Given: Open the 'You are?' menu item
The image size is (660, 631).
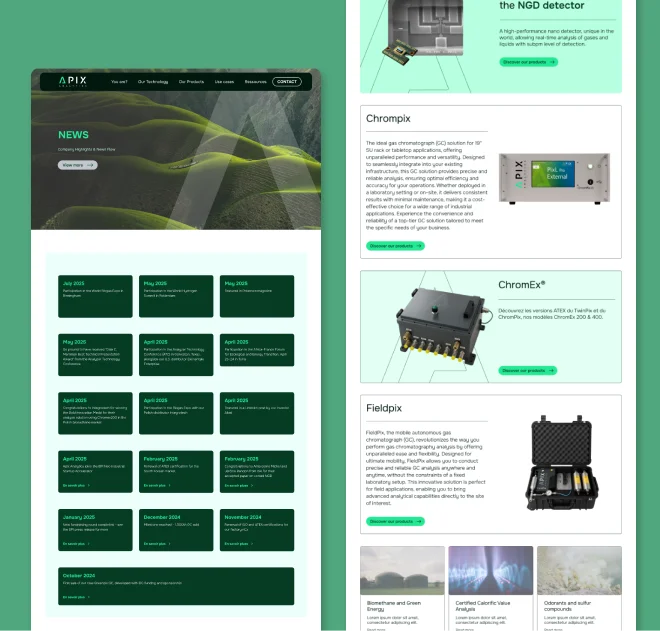Looking at the screenshot, I should point(119,82).
